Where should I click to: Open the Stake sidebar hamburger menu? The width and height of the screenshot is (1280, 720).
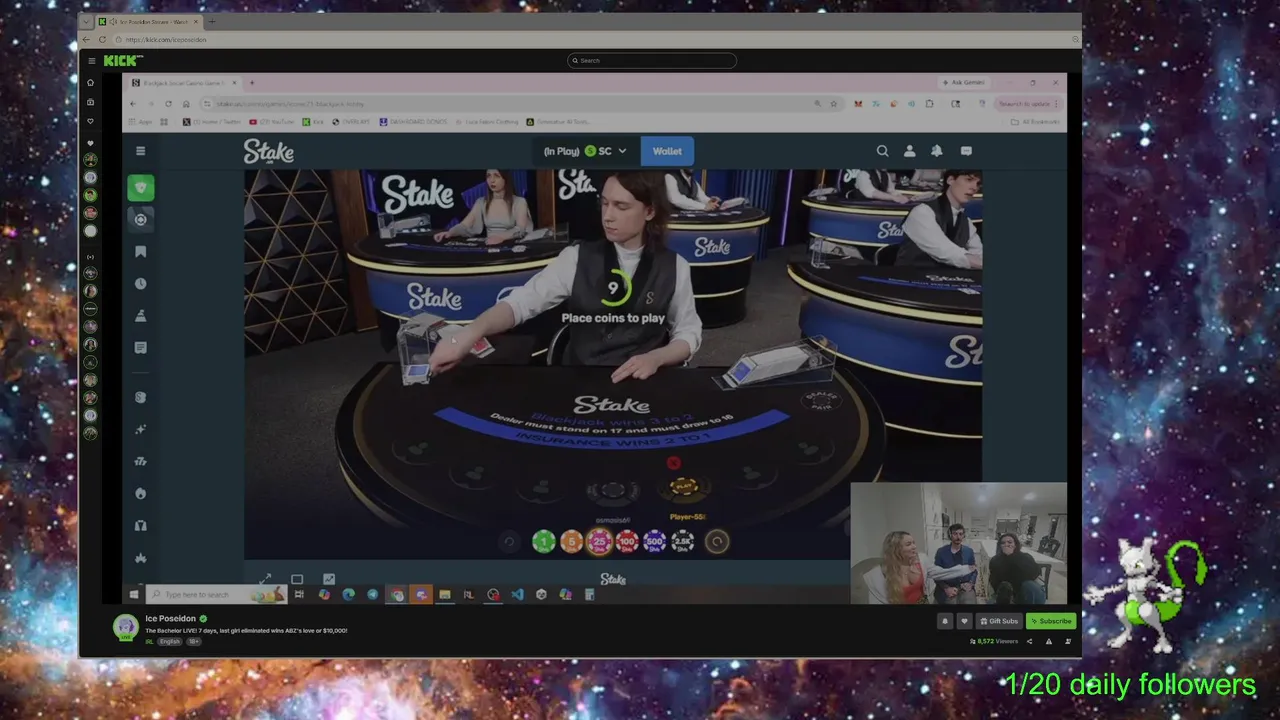(x=140, y=151)
